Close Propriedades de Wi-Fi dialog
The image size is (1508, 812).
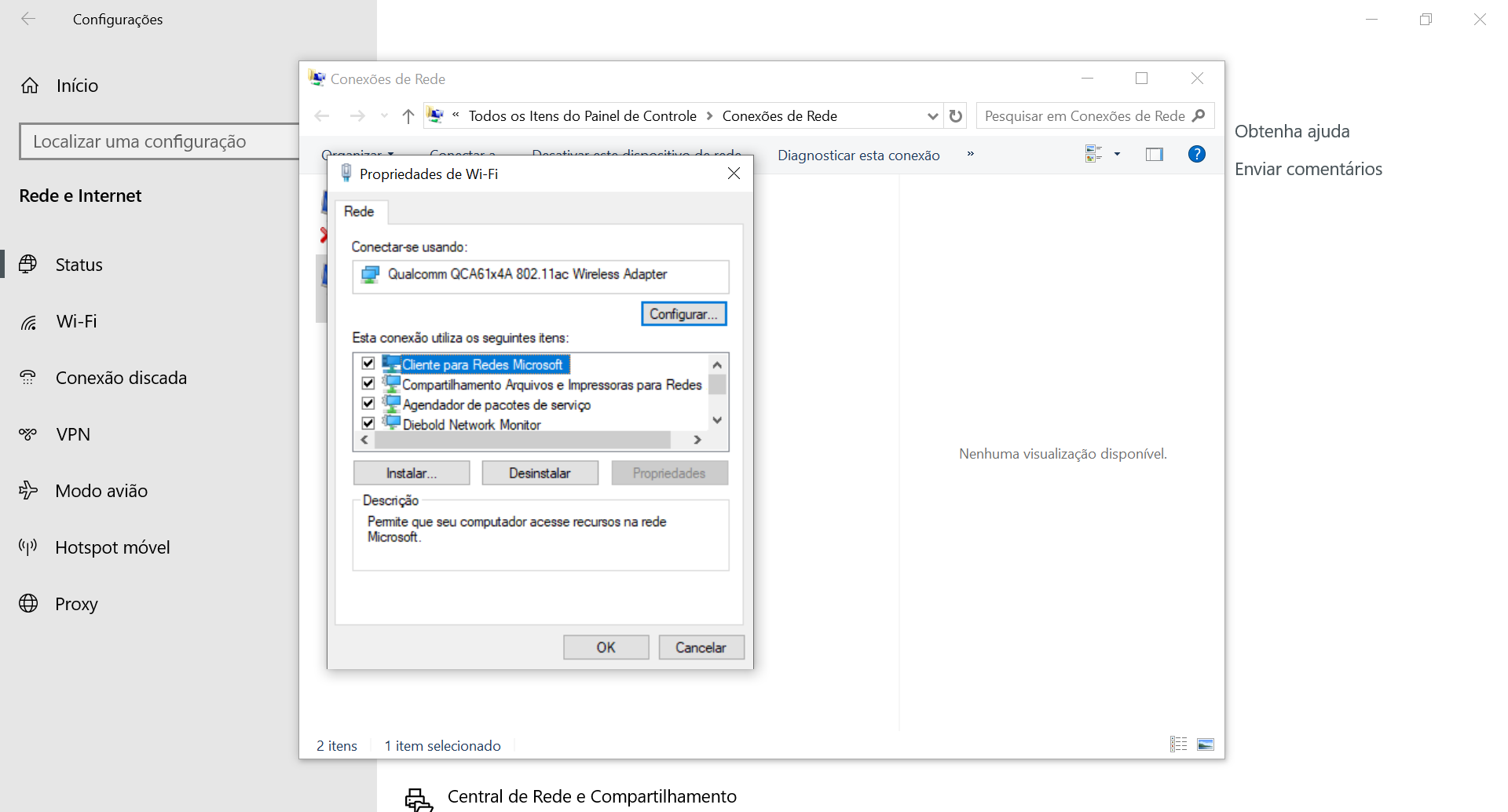(734, 174)
